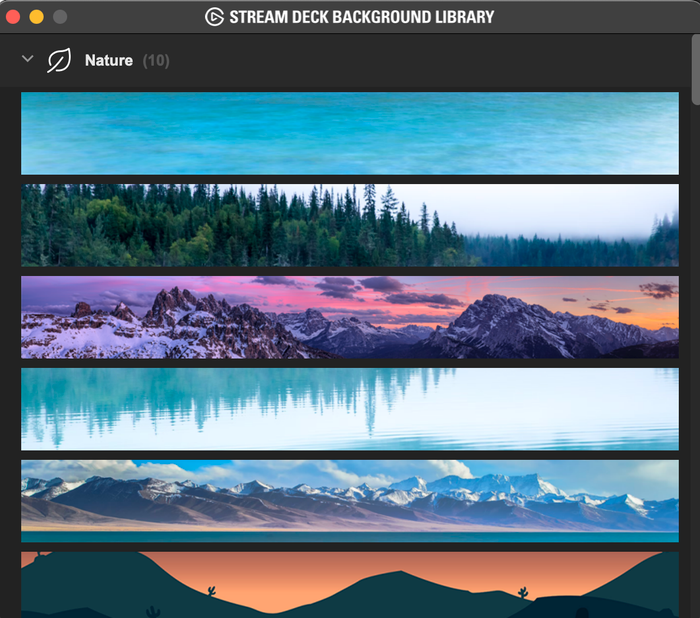The image size is (700, 618).
Task: Collapse the Nature category with the chevron
Action: point(28,58)
